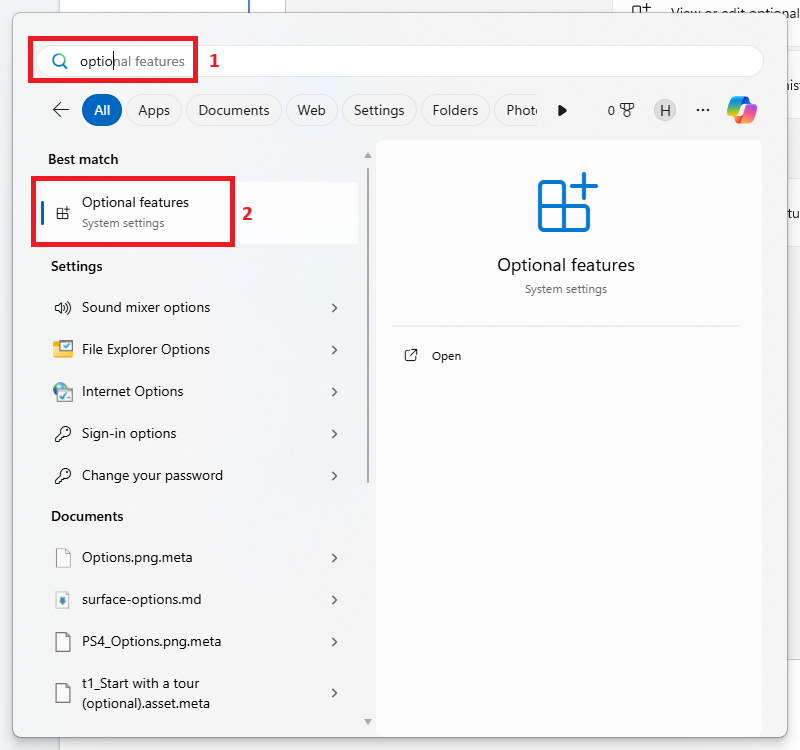Click the Optional features result icon
The height and width of the screenshot is (750, 800).
click(x=63, y=213)
